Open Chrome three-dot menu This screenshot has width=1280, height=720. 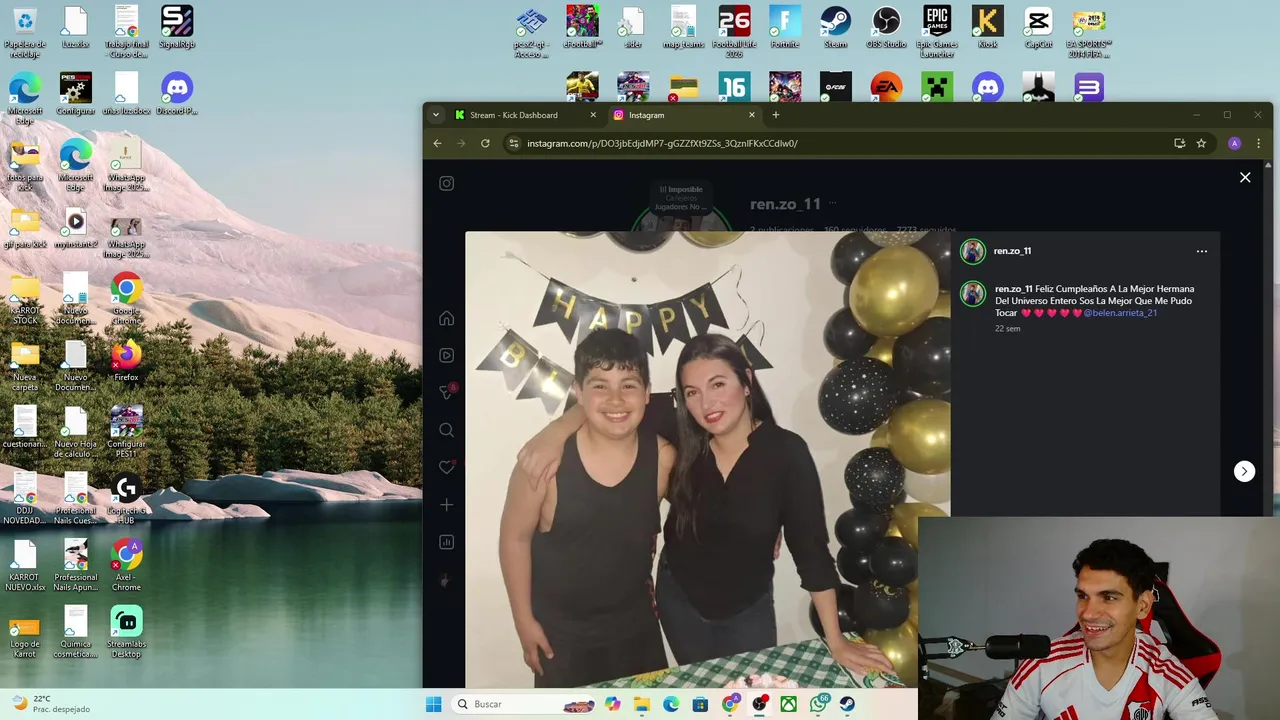[x=1258, y=143]
